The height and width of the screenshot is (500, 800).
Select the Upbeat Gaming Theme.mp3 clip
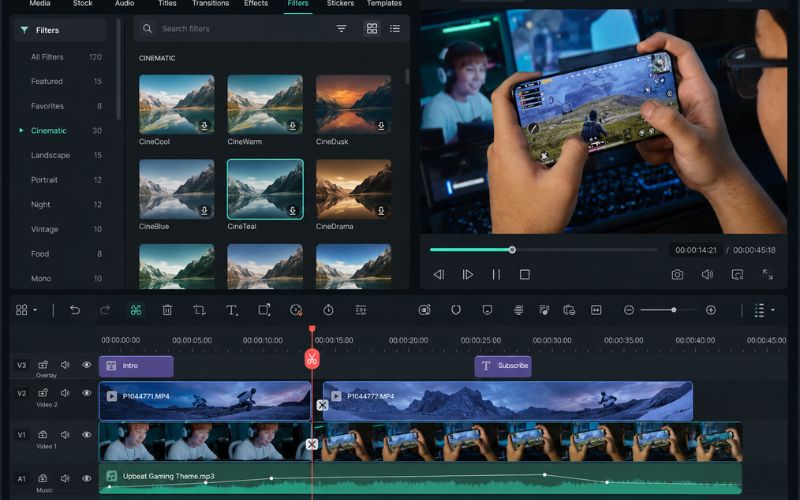click(420, 478)
